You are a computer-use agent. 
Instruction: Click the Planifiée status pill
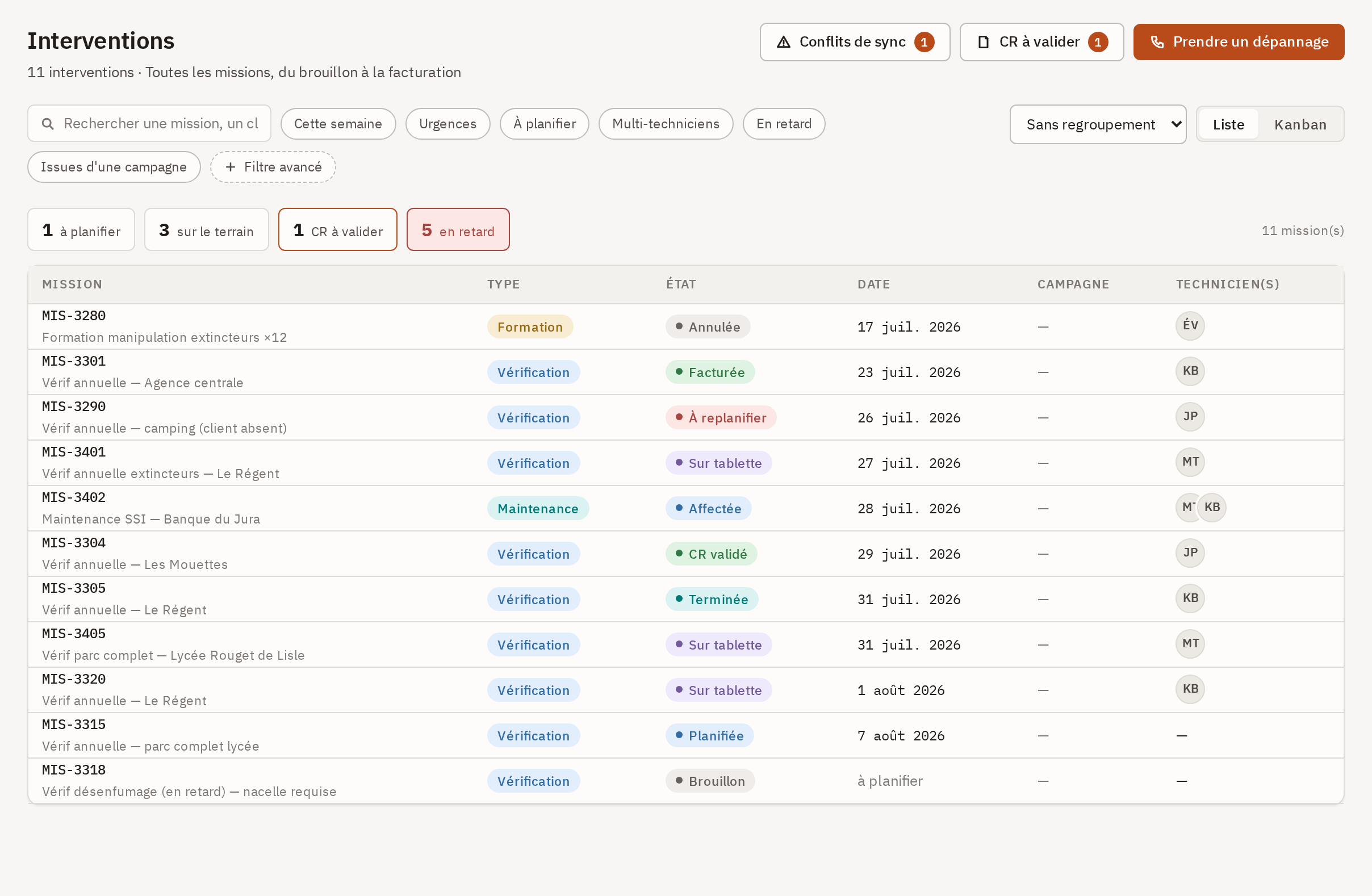tap(709, 736)
